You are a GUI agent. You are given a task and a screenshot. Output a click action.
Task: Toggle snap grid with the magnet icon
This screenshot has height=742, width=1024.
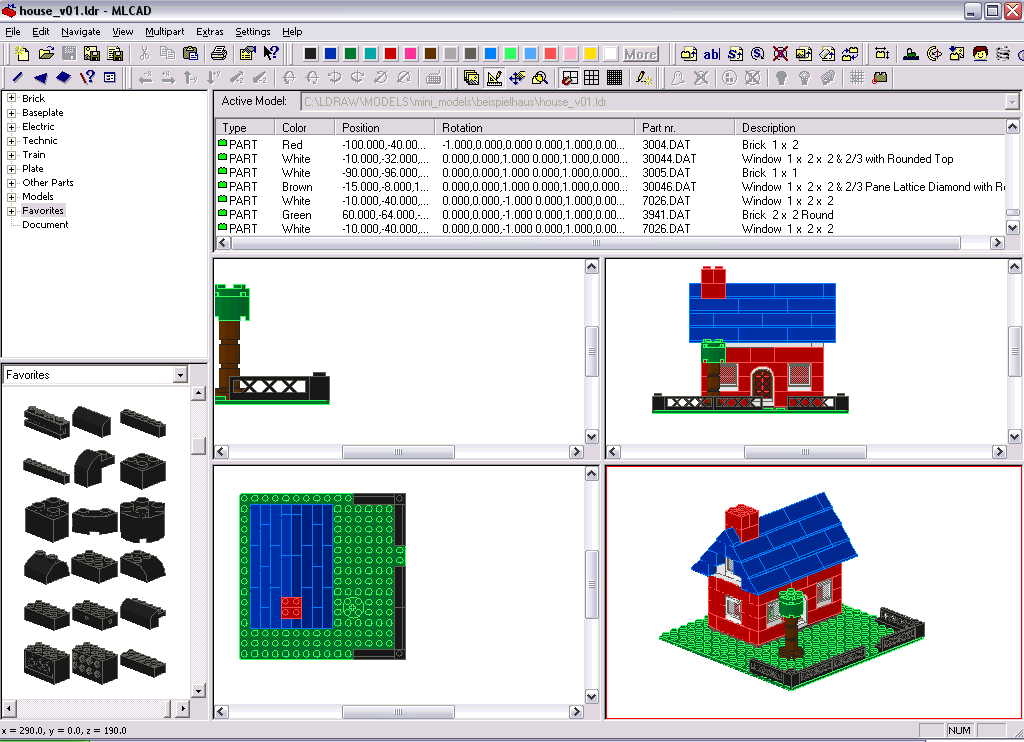point(569,78)
